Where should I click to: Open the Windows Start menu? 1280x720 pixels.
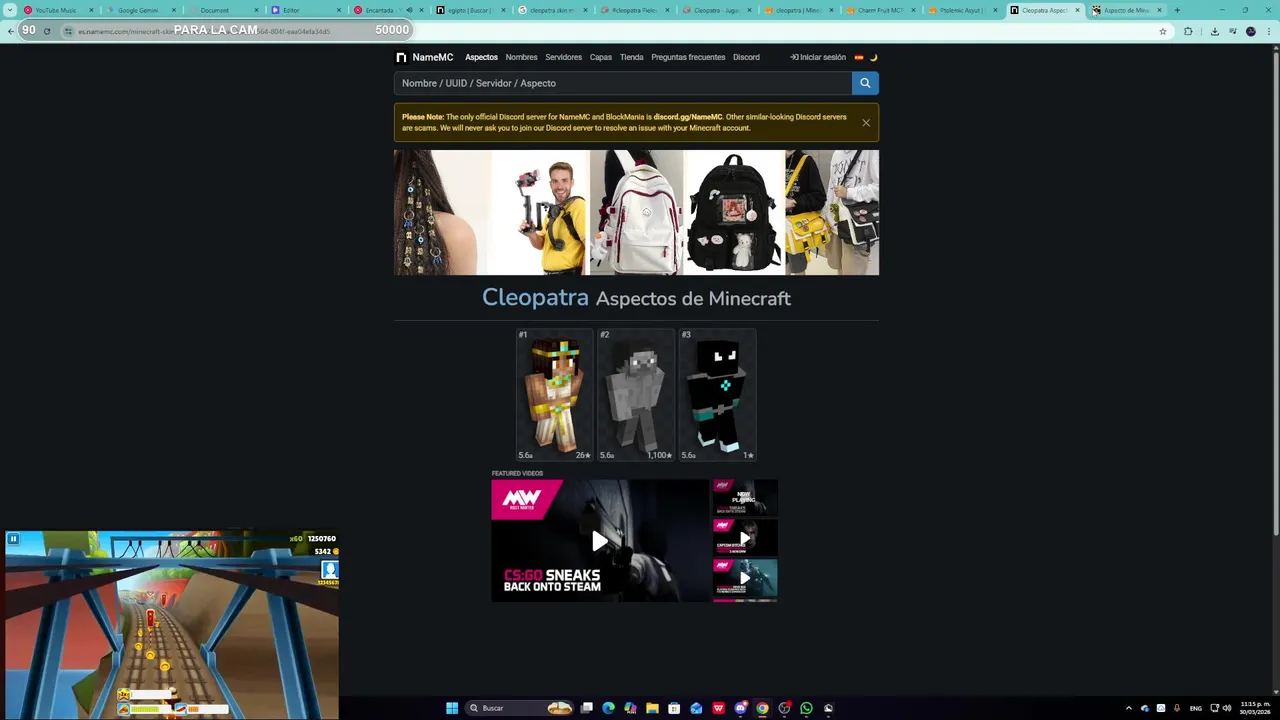coord(452,708)
